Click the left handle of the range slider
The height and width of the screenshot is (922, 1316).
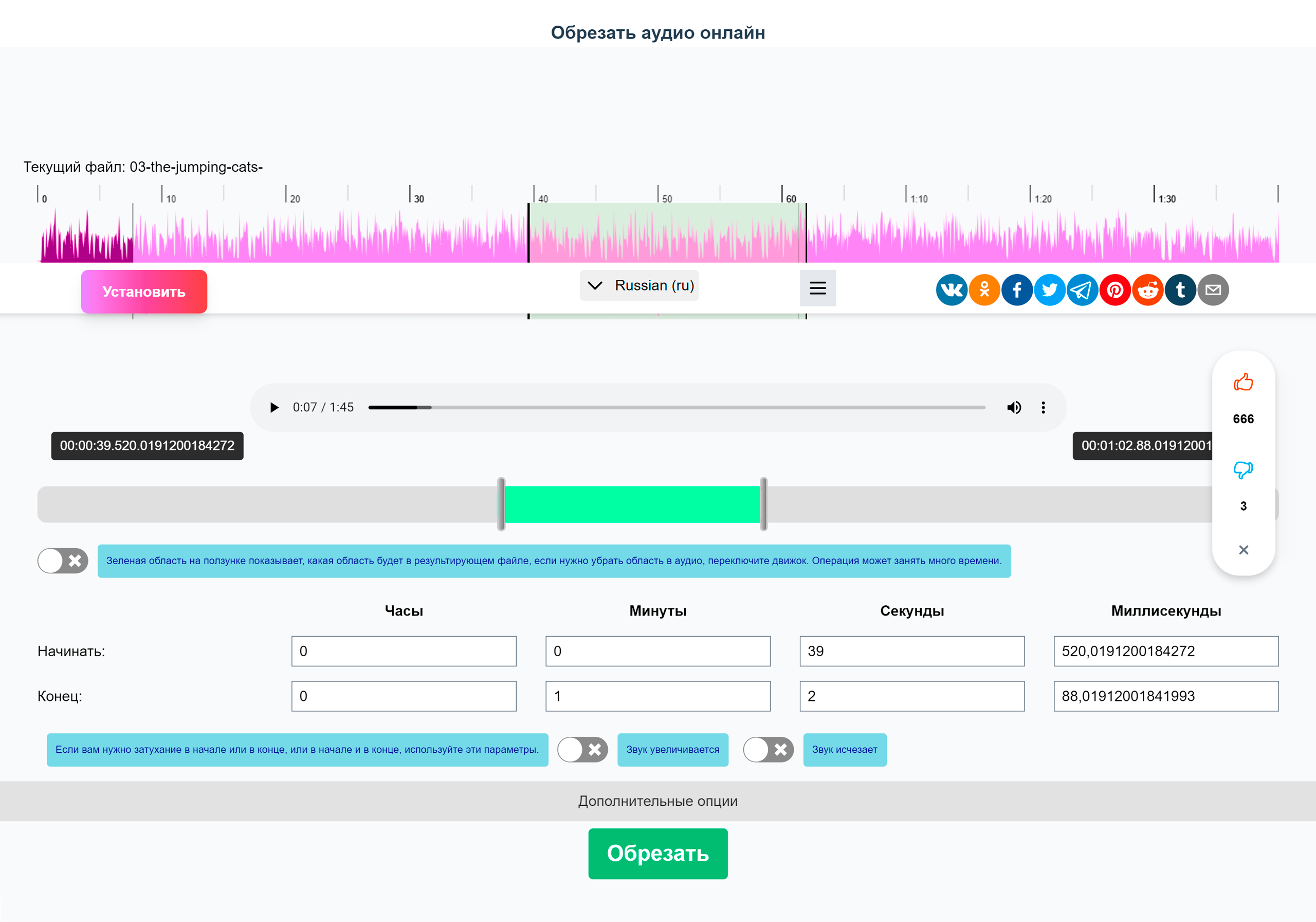(x=501, y=504)
